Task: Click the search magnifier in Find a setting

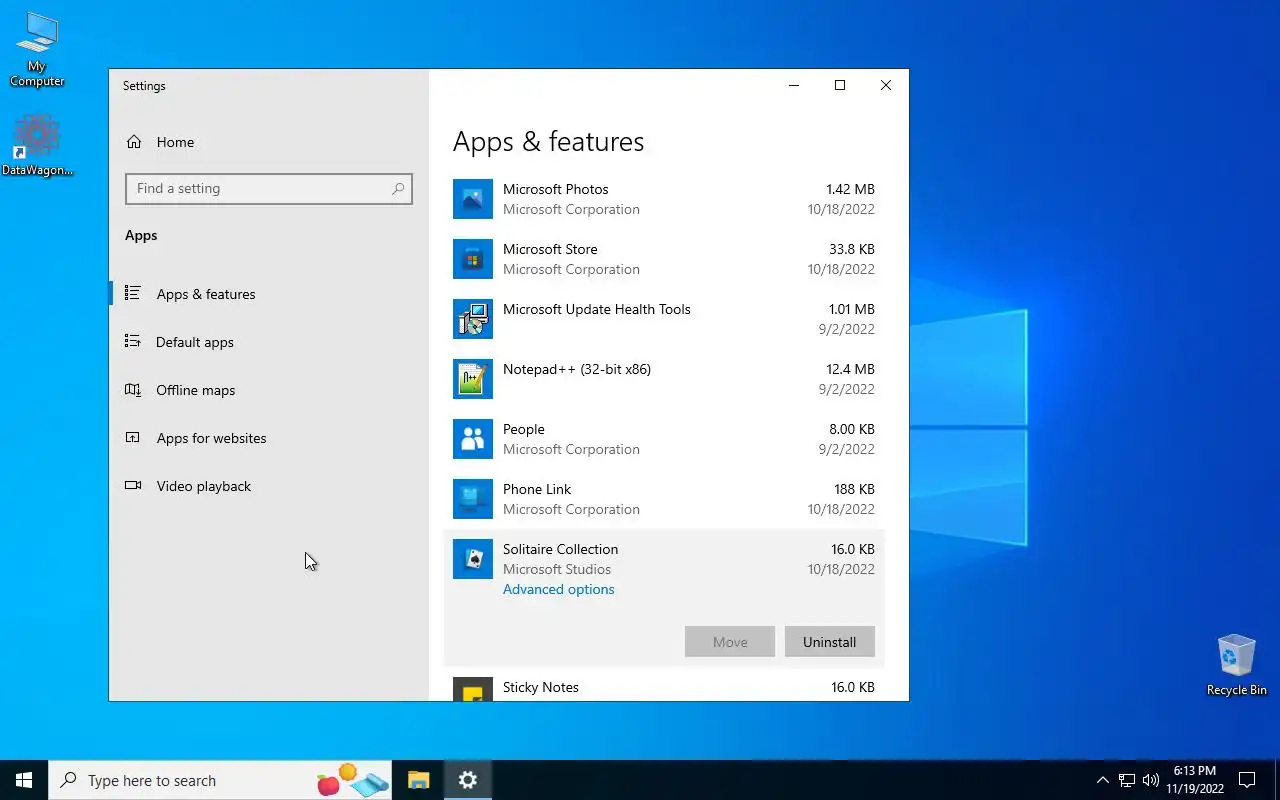Action: coord(398,188)
